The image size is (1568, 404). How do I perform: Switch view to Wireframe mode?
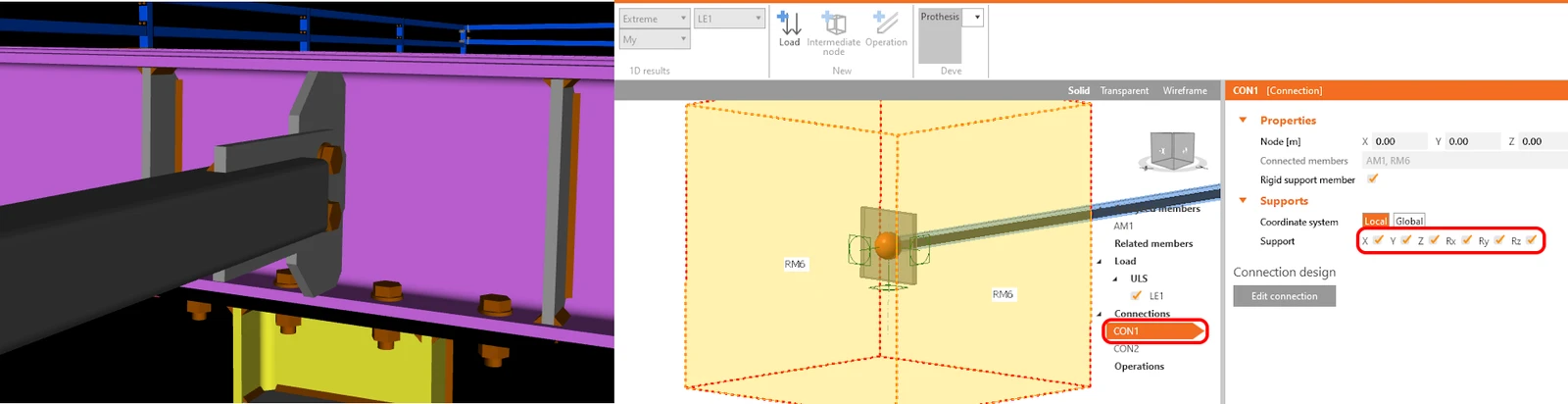pos(1185,90)
